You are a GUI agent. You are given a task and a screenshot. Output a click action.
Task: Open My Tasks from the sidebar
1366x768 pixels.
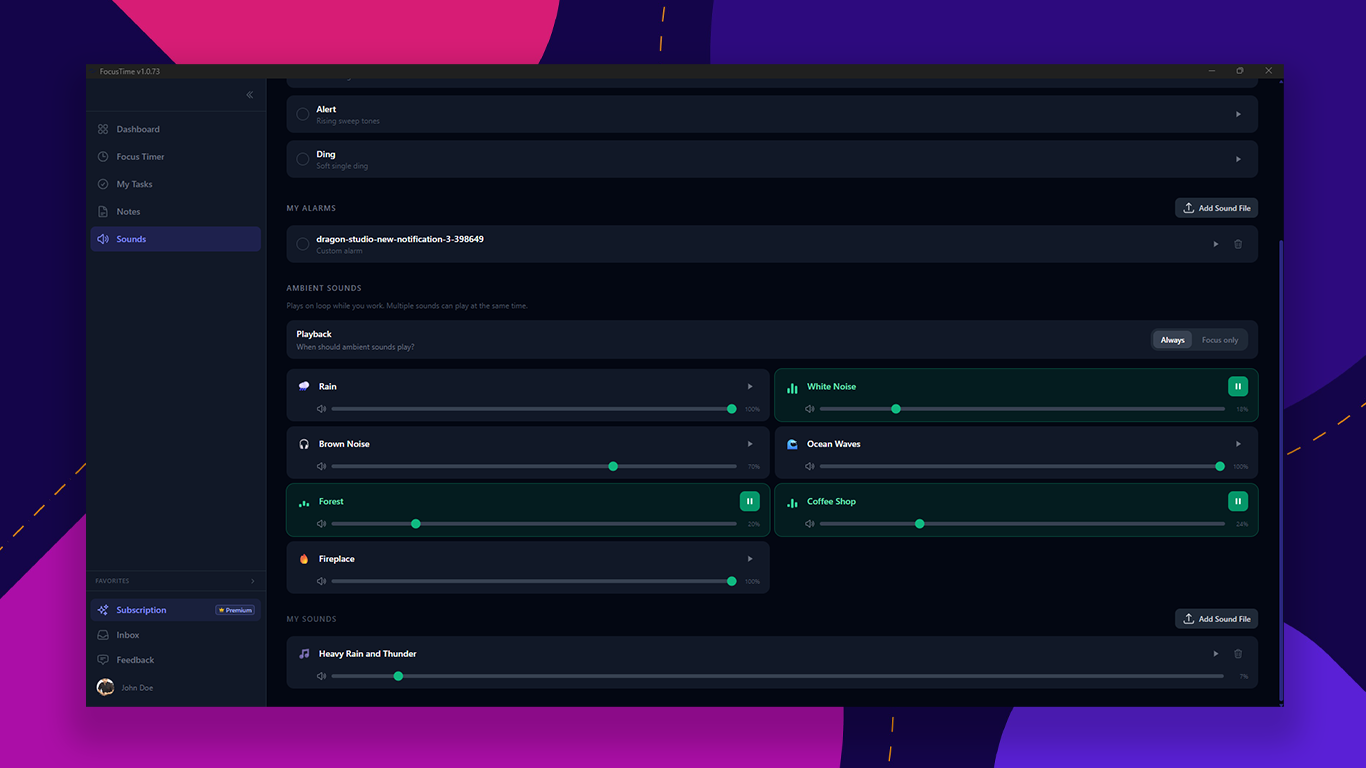[175, 184]
